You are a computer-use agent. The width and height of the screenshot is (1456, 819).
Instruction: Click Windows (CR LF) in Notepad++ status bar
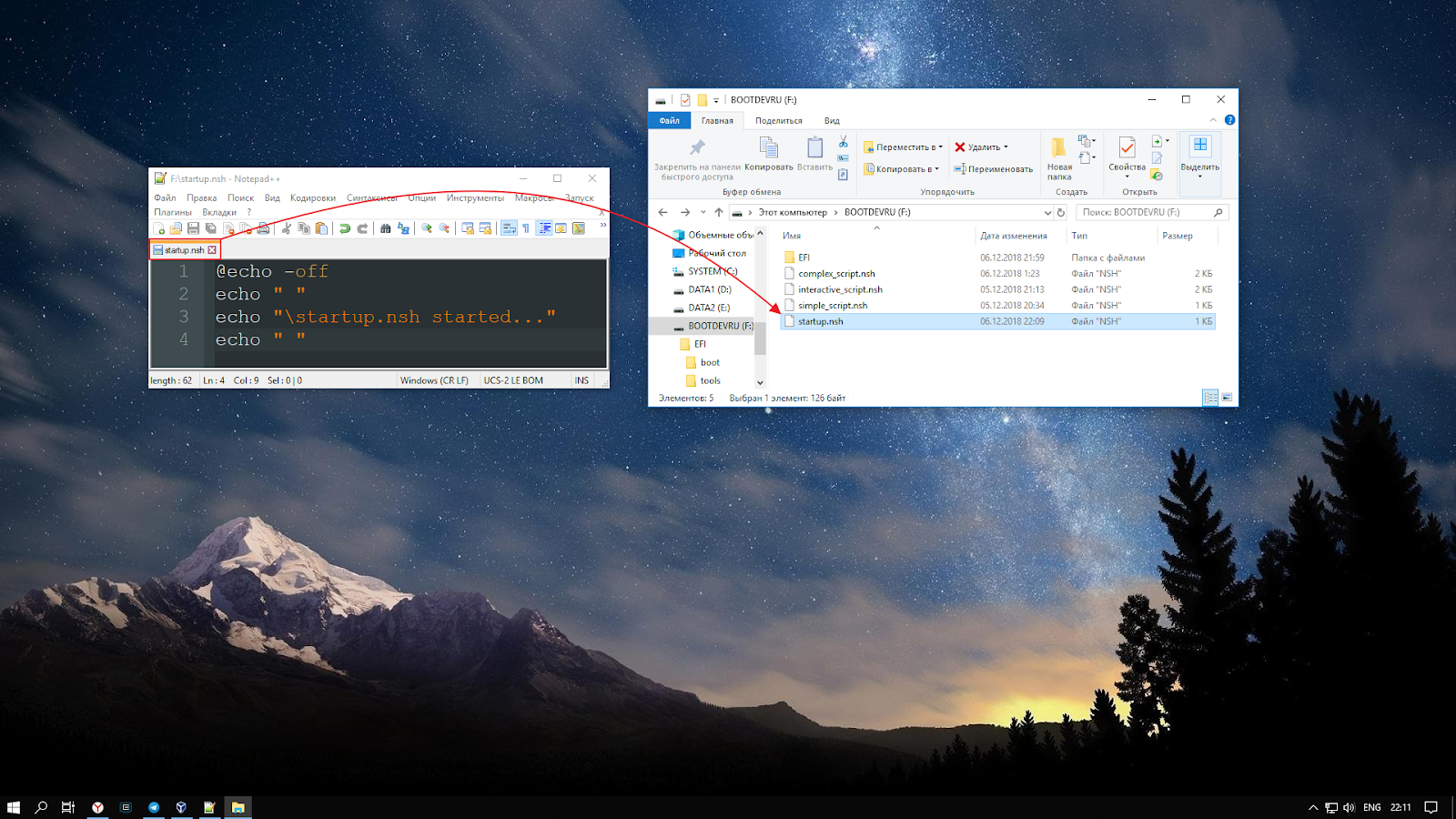(x=434, y=380)
